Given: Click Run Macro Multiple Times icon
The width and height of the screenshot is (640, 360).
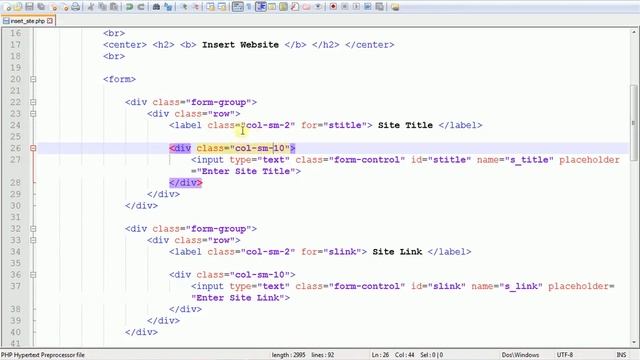Looking at the screenshot, I should (x=367, y=7).
